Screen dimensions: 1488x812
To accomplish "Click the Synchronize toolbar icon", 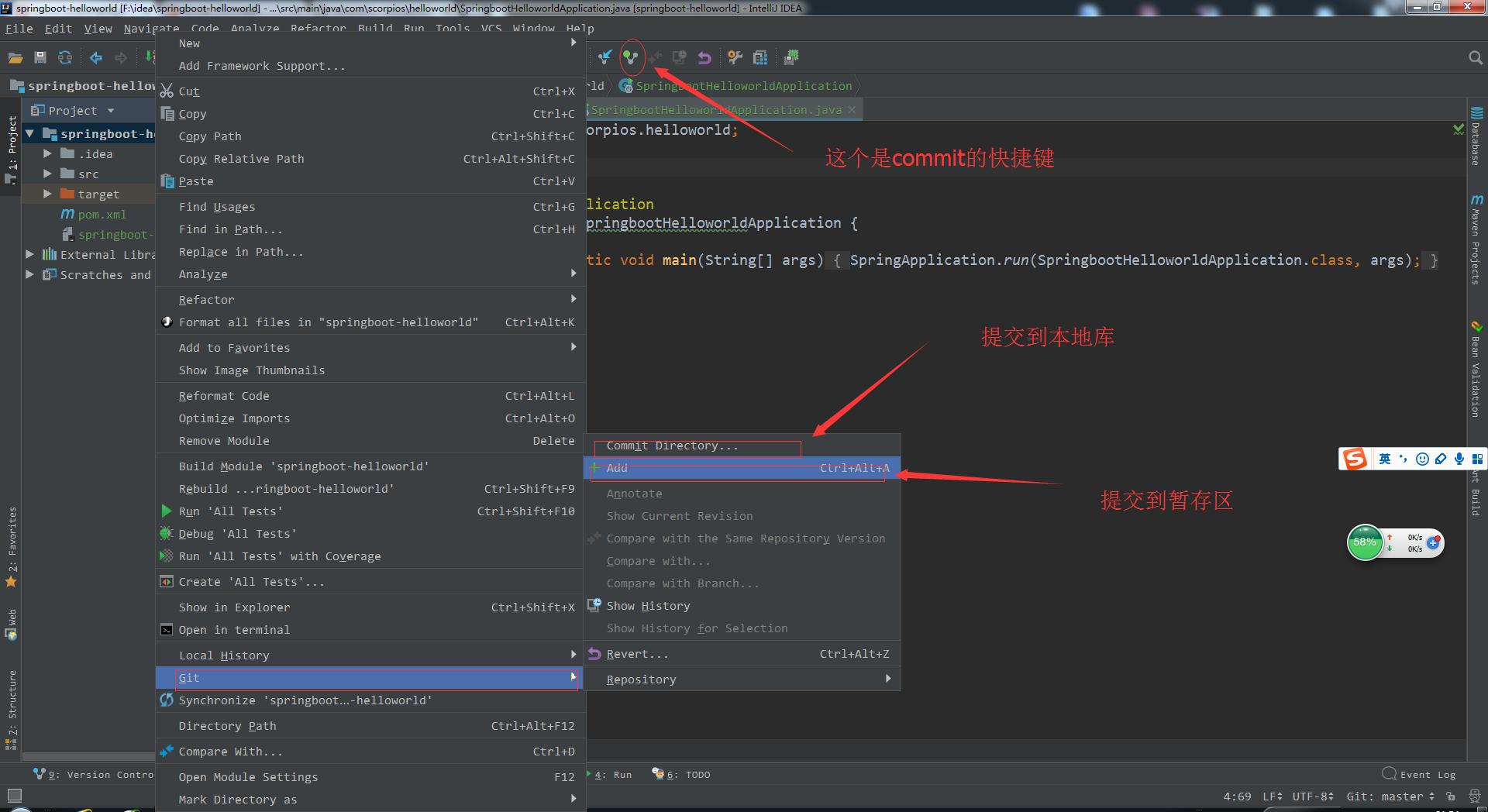I will coord(65,57).
